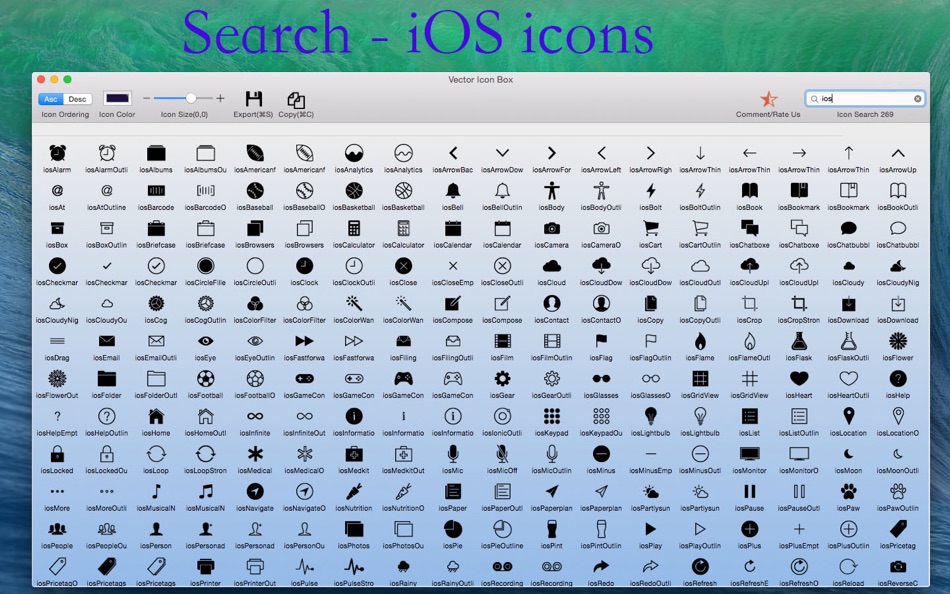Select the iosFlower icon

(x=898, y=341)
